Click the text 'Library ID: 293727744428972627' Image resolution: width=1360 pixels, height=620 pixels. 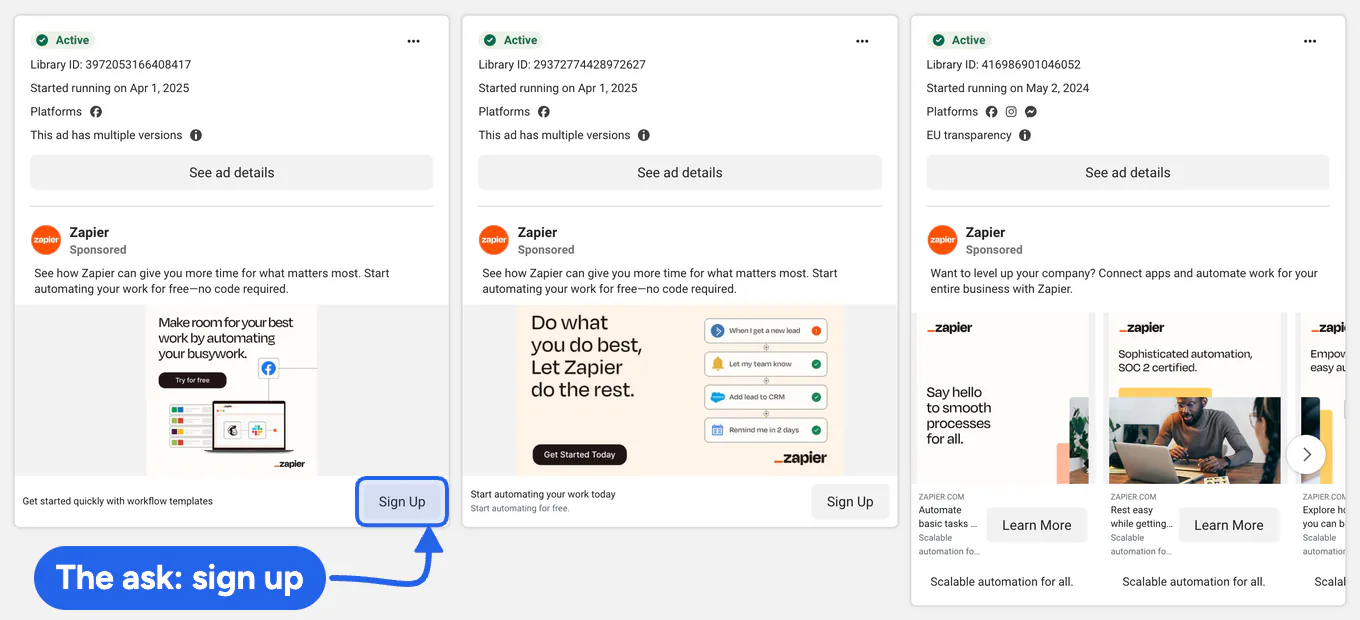click(562, 64)
